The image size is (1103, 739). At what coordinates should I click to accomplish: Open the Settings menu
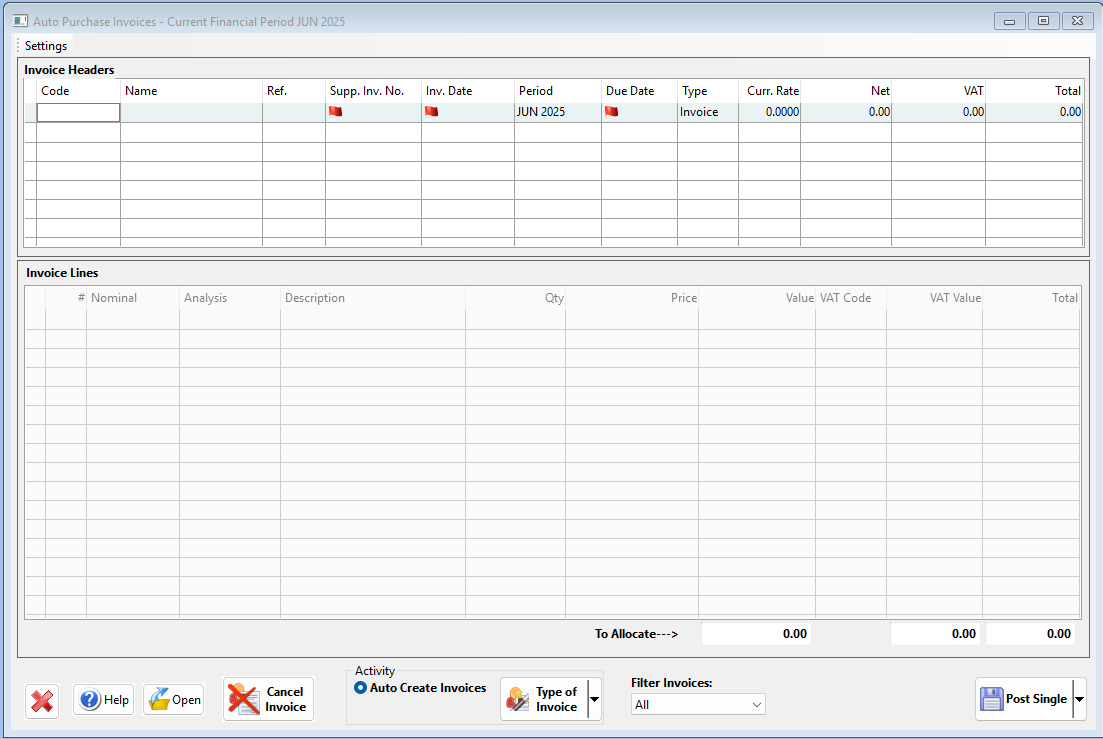(46, 46)
